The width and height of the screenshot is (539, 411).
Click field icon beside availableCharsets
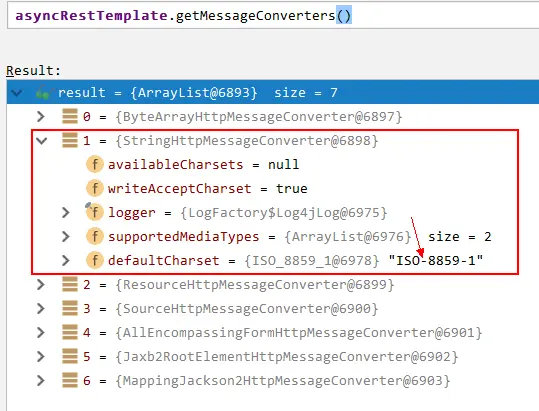coord(95,165)
